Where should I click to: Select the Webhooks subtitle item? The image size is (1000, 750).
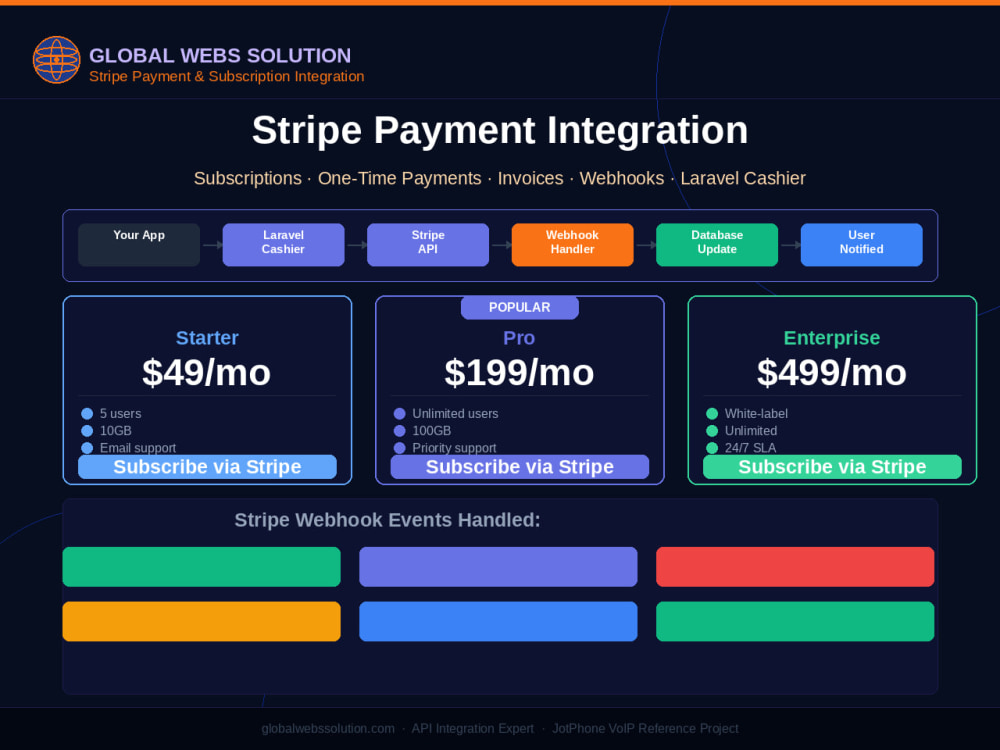click(622, 179)
